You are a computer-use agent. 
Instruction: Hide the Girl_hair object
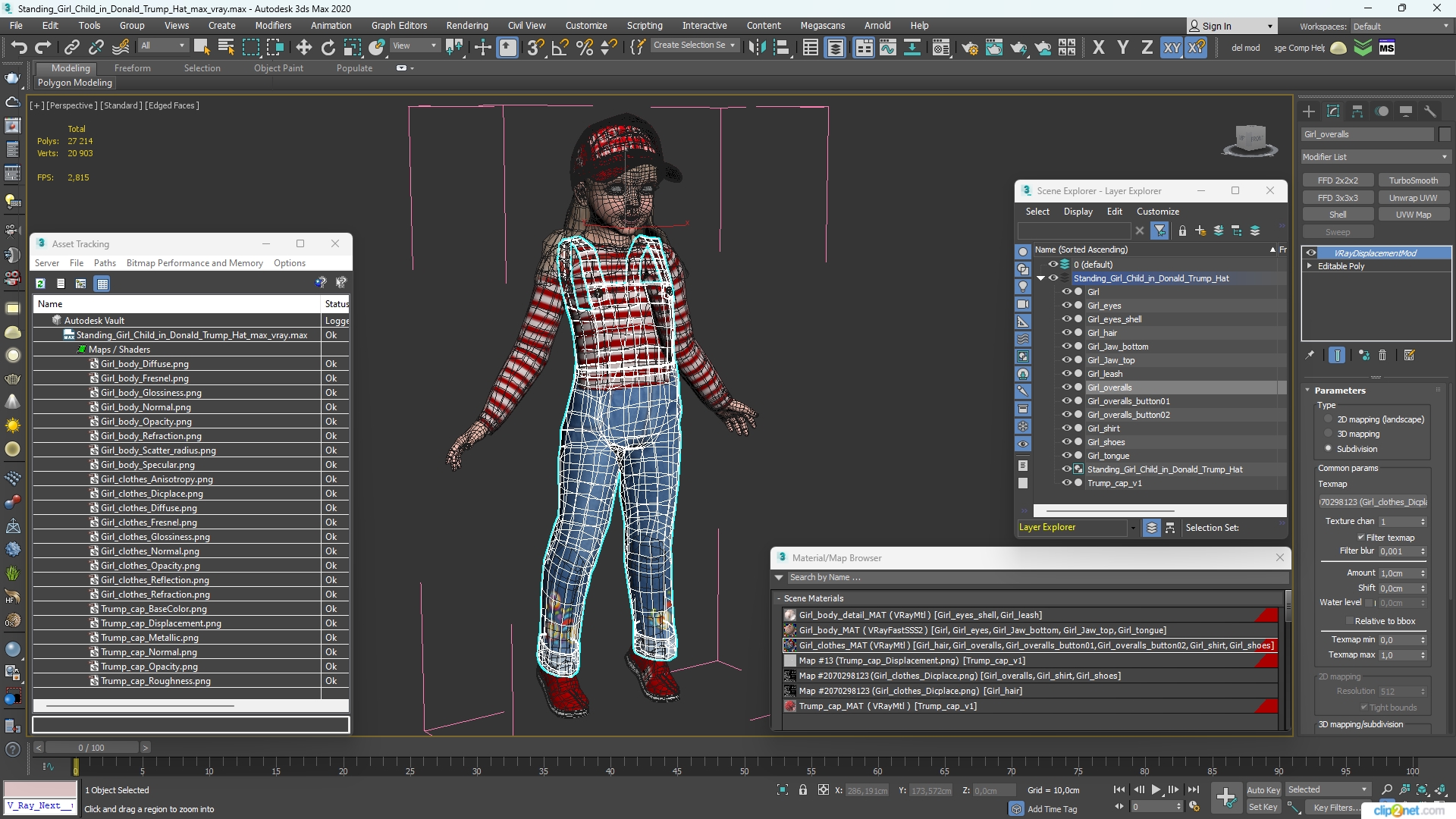1066,333
